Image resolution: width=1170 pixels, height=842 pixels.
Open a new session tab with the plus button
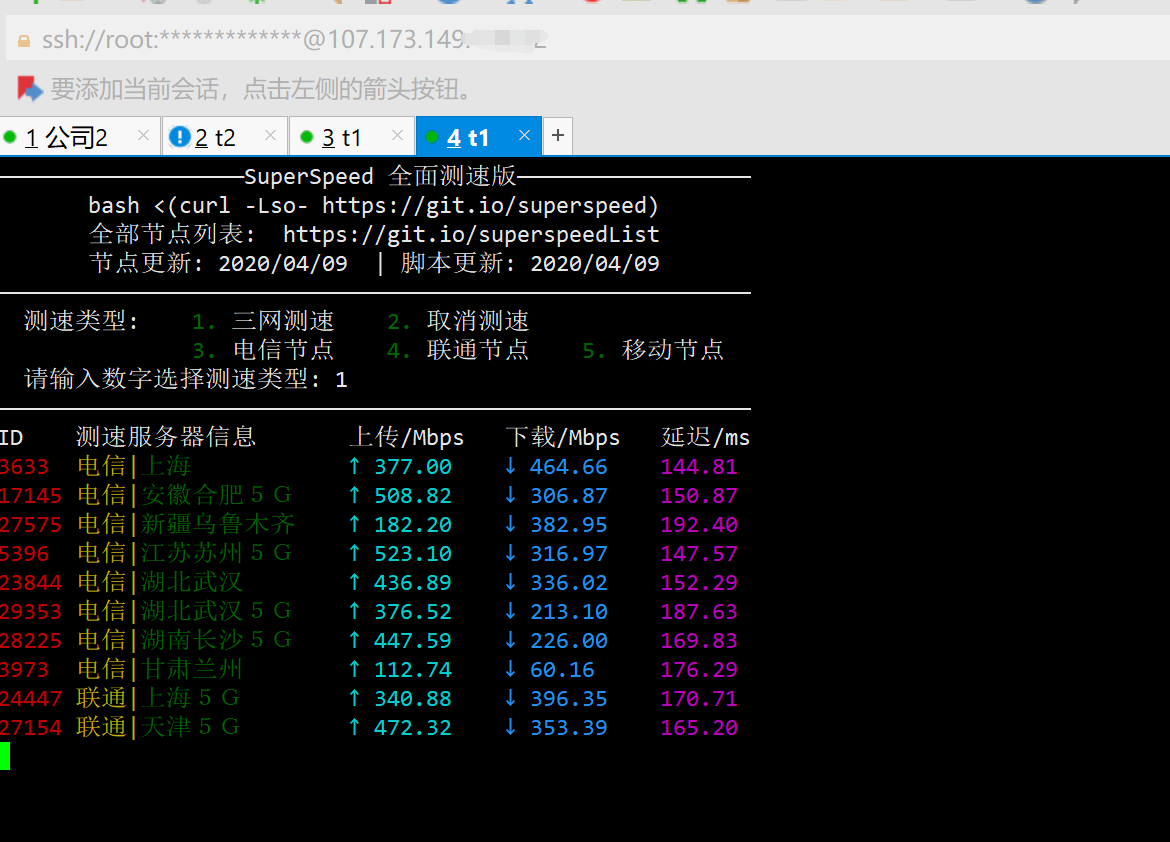557,136
